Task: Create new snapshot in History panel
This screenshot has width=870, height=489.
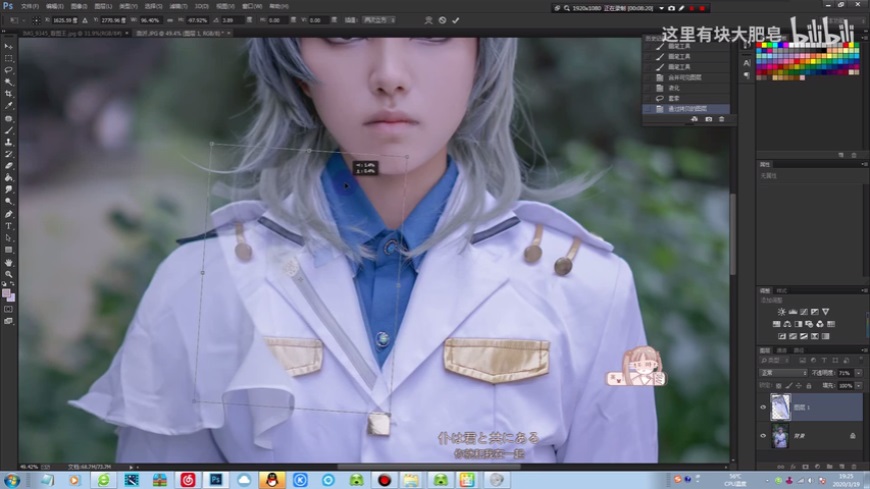Action: [709, 119]
